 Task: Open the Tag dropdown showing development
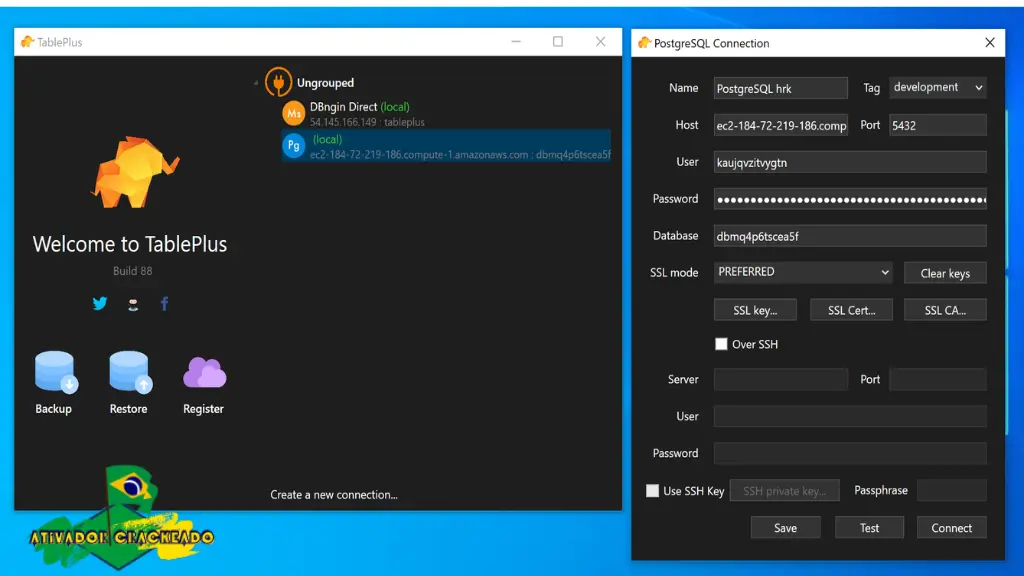click(938, 88)
